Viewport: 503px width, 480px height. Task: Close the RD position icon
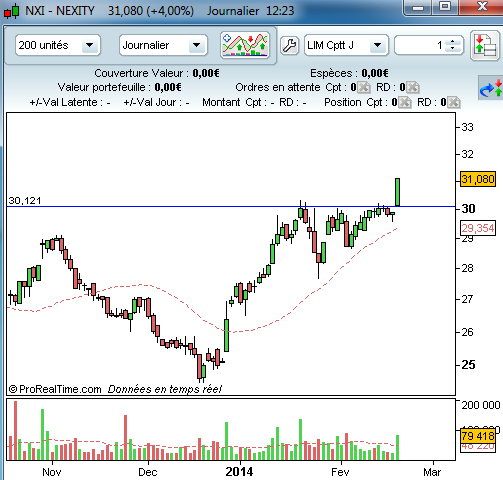point(454,102)
